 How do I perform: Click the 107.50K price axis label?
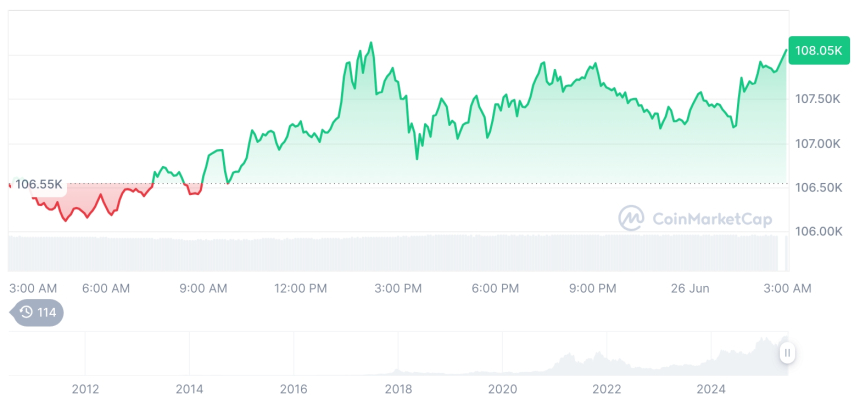click(x=818, y=99)
